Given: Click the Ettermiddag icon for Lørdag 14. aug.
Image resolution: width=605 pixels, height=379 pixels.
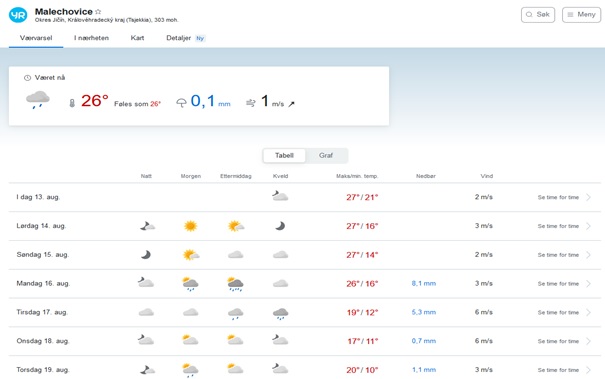Looking at the screenshot, I should pos(236,226).
